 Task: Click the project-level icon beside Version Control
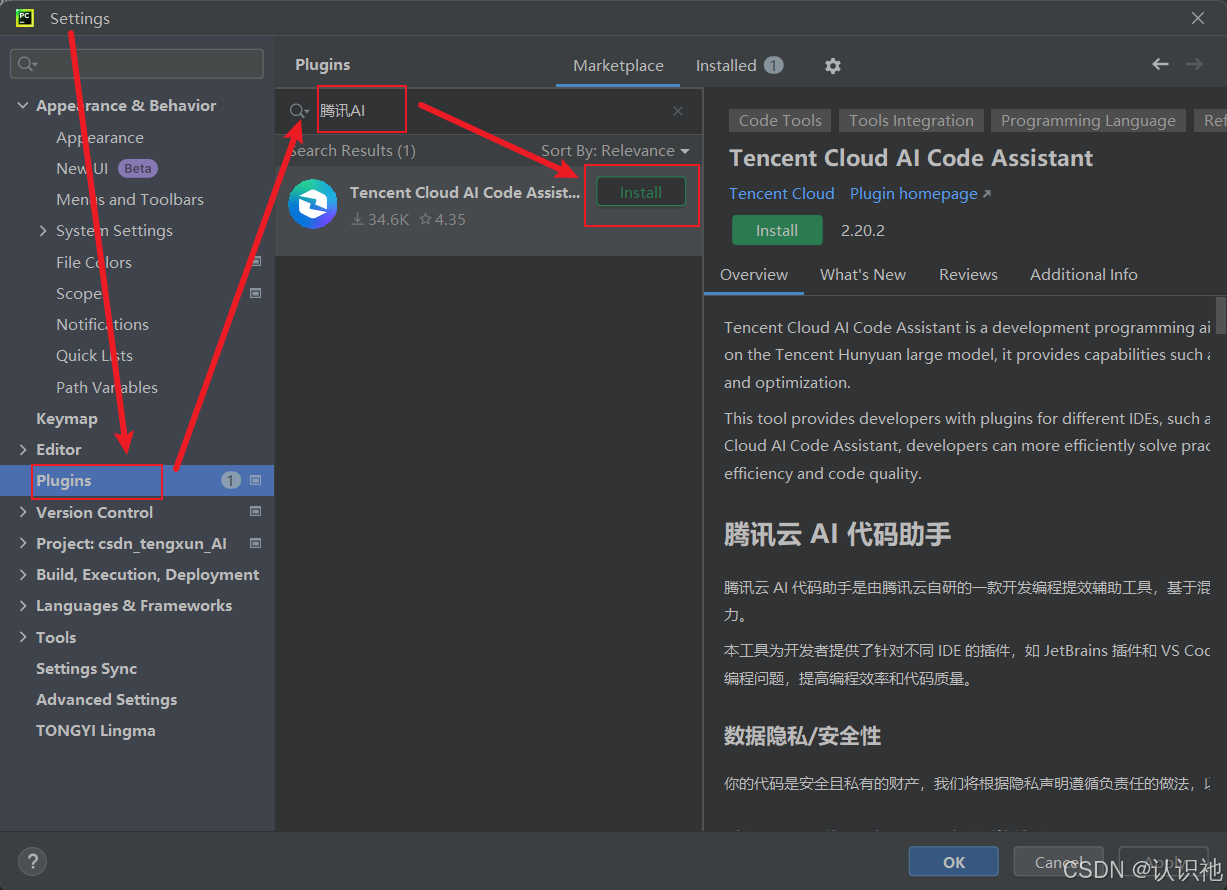tap(256, 512)
